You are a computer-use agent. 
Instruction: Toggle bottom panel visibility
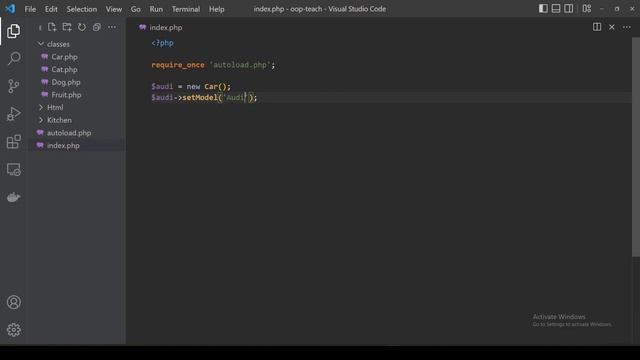pos(556,9)
